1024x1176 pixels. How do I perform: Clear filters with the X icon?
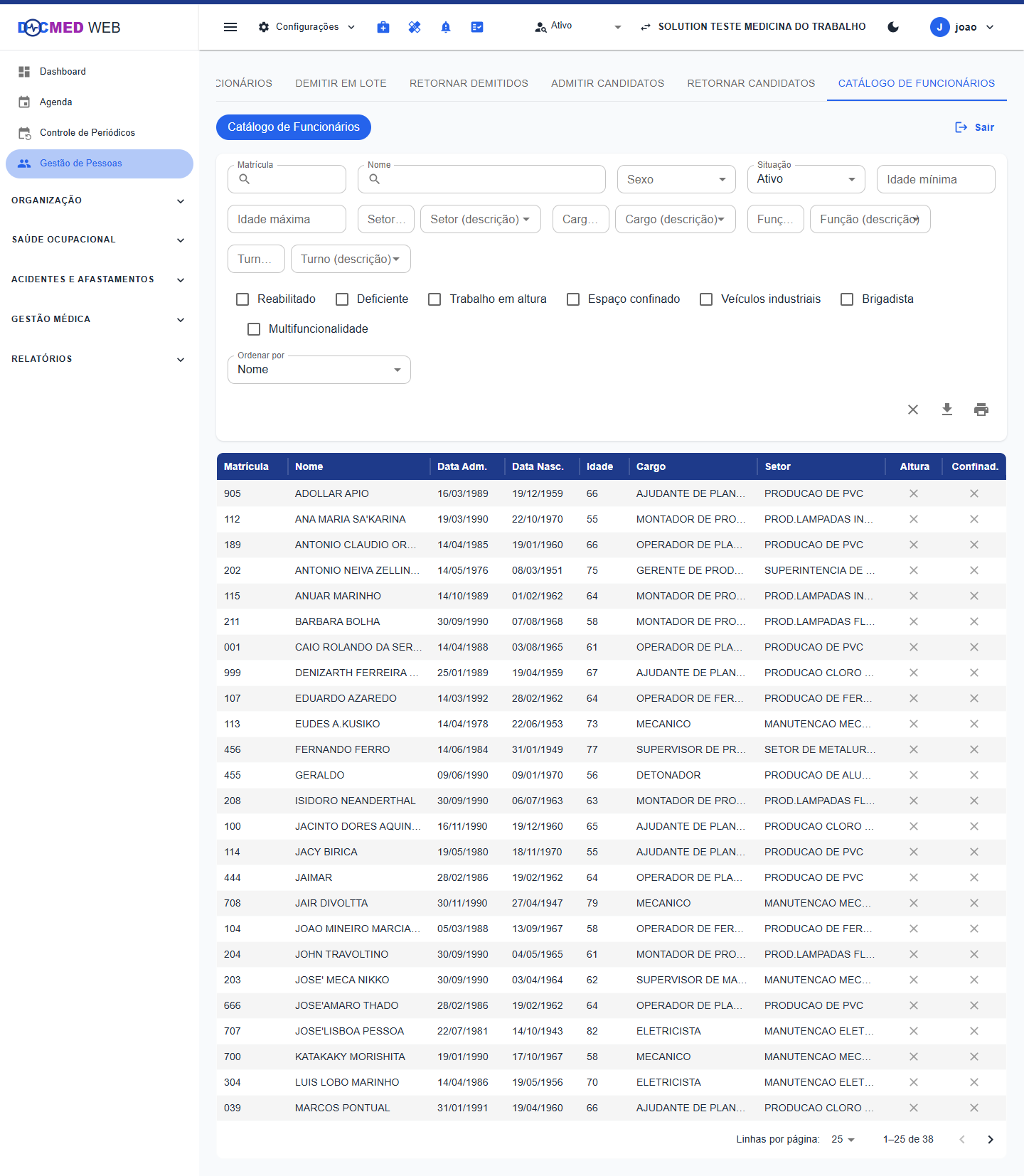click(x=913, y=410)
